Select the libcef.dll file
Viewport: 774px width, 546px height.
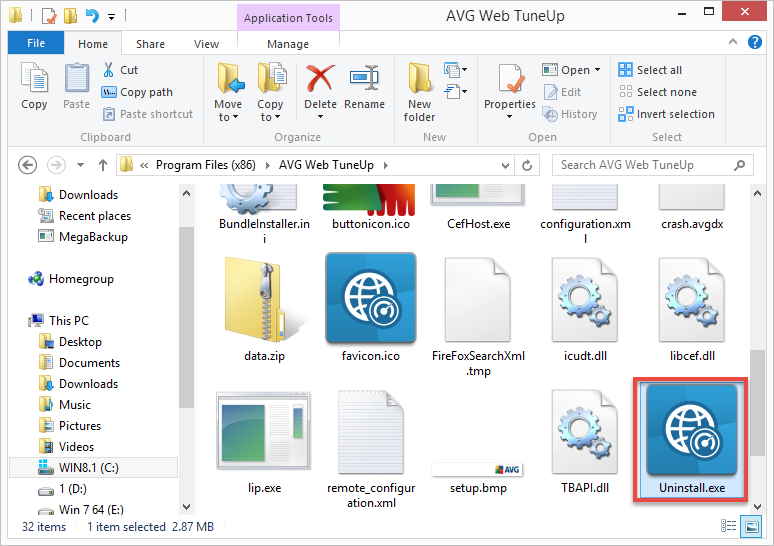click(x=692, y=309)
